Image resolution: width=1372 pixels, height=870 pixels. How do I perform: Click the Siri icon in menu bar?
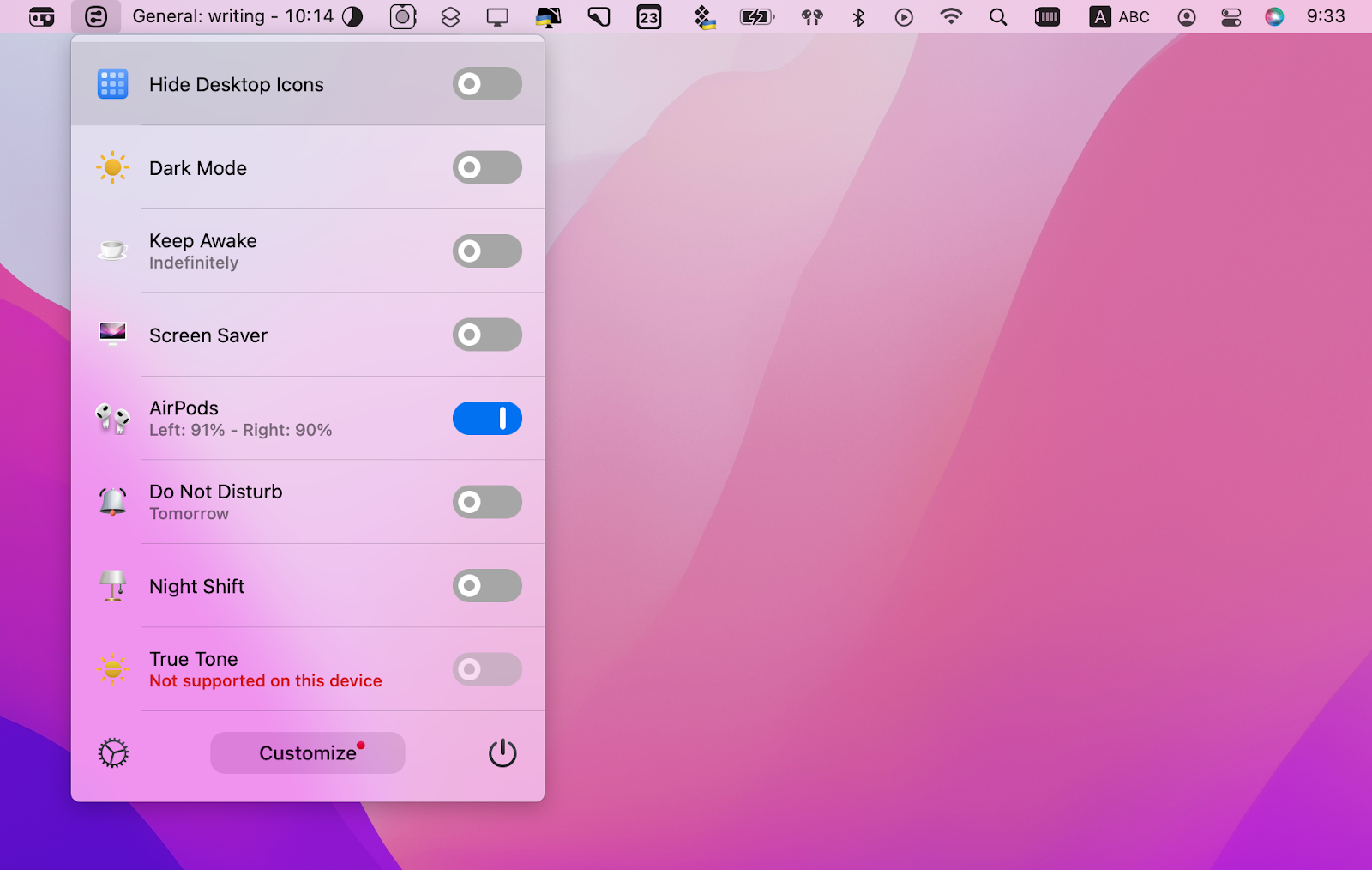click(1274, 17)
